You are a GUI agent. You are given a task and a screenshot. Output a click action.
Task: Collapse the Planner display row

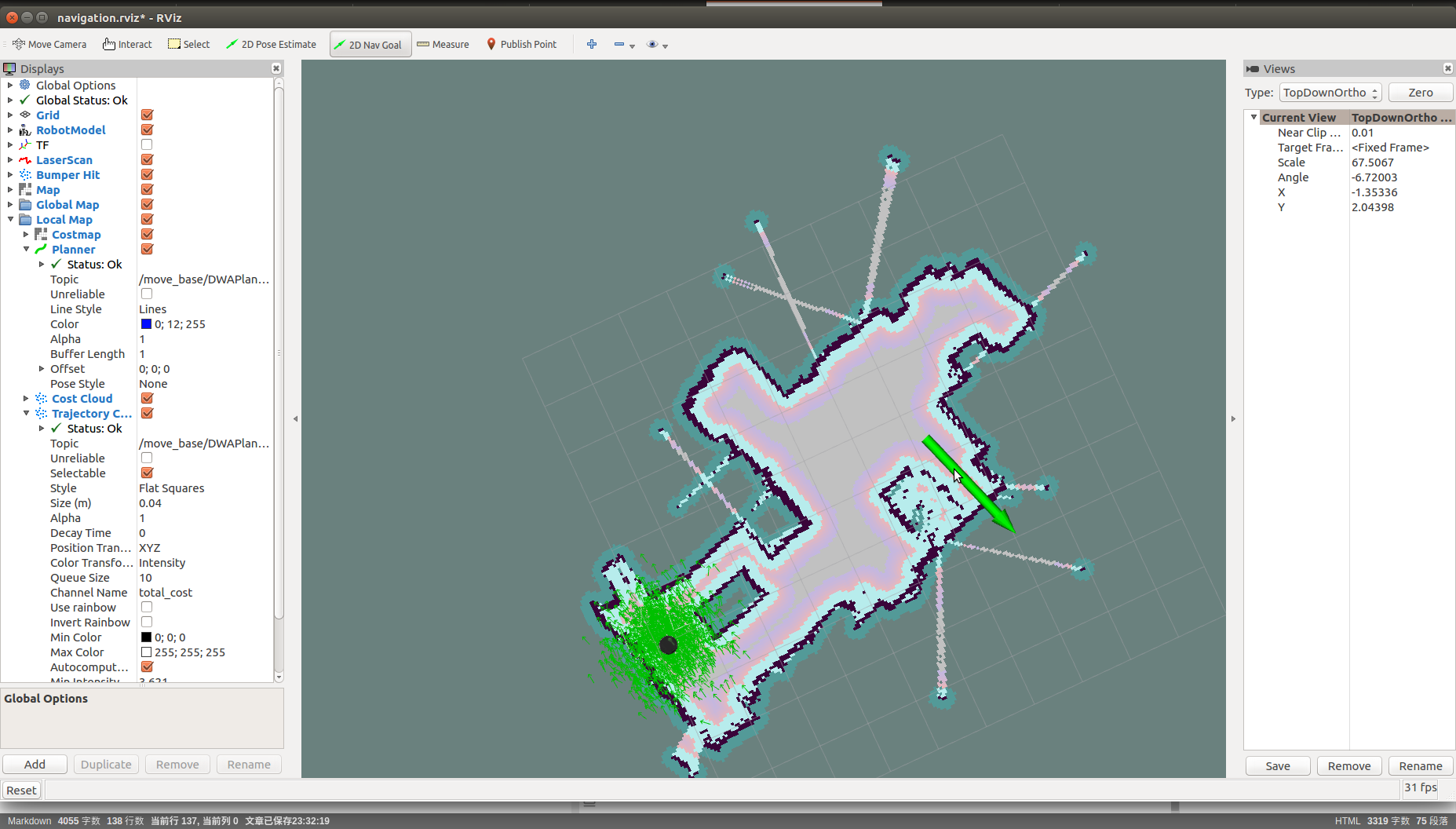(26, 249)
